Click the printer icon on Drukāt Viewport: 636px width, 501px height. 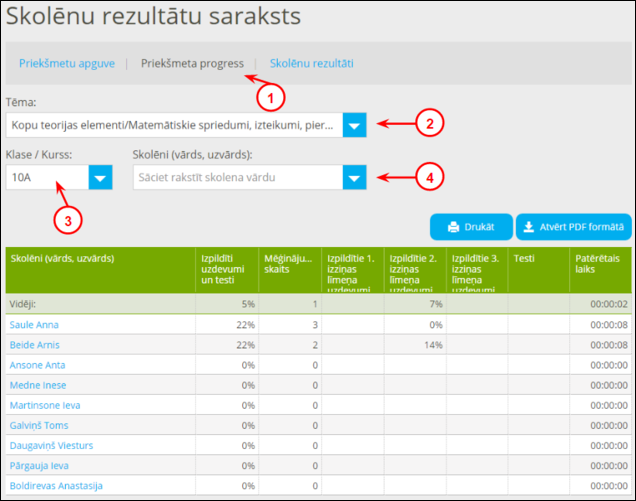coord(453,227)
